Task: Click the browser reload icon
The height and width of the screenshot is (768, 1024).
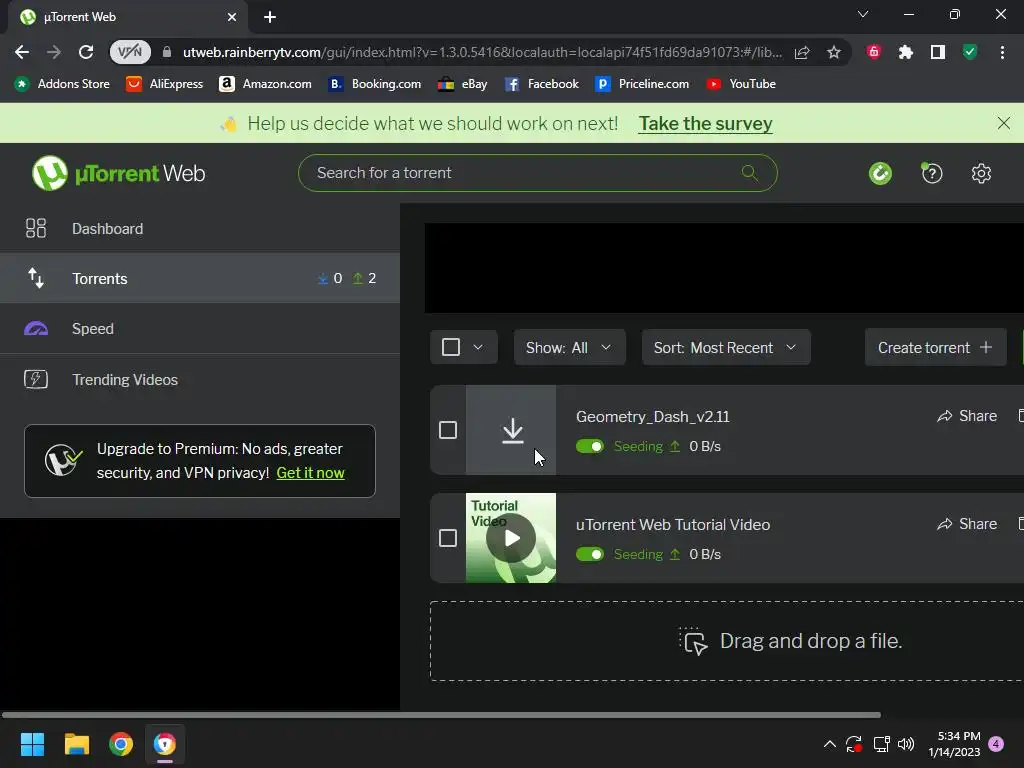Action: coord(86,52)
